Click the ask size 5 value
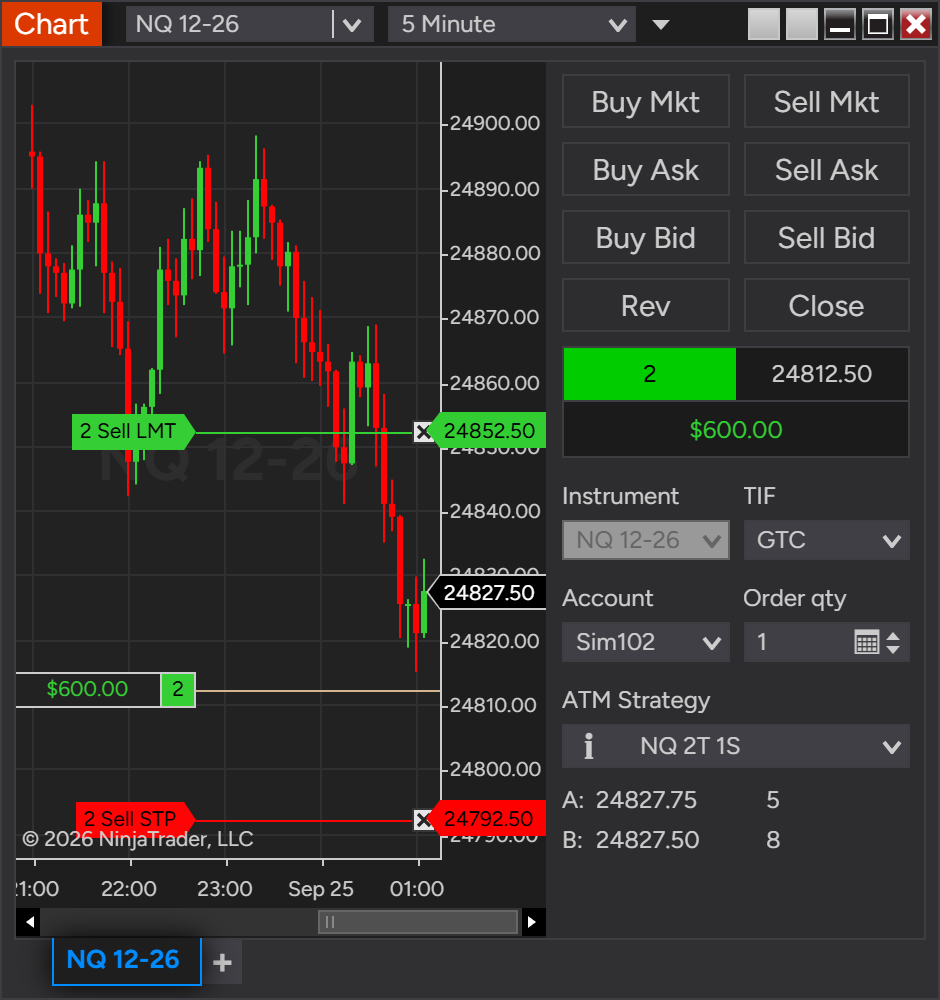The image size is (940, 1000). 773,800
